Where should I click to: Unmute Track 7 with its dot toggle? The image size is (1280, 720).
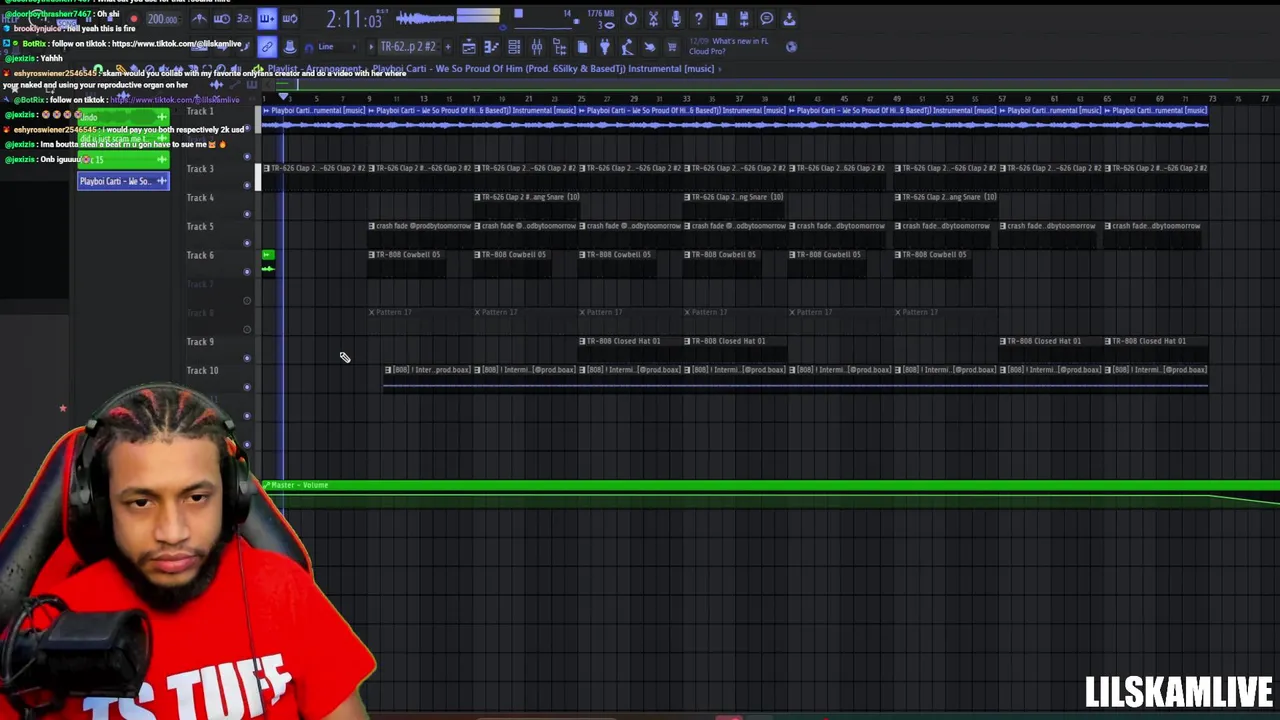coord(247,301)
